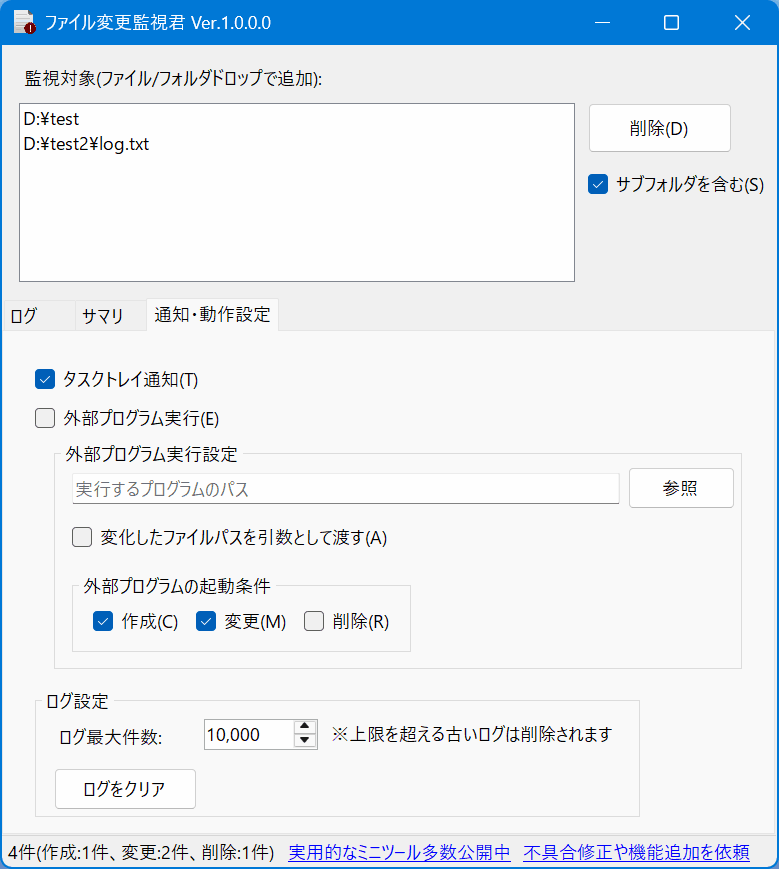This screenshot has width=779, height=869.
Task: Turn off タスクトレイ通知
Action: (x=44, y=379)
